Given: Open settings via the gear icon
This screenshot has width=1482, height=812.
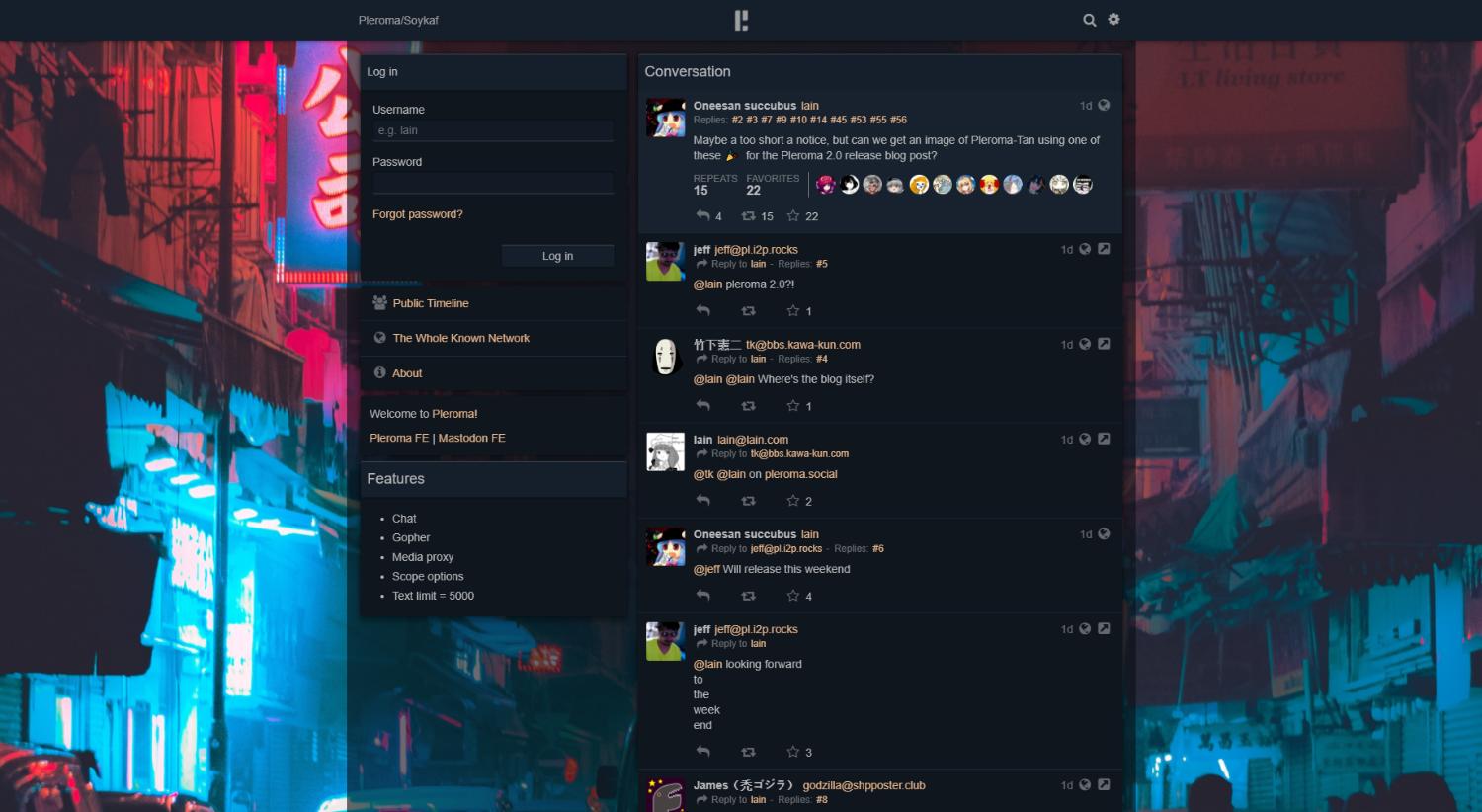Looking at the screenshot, I should (1114, 19).
